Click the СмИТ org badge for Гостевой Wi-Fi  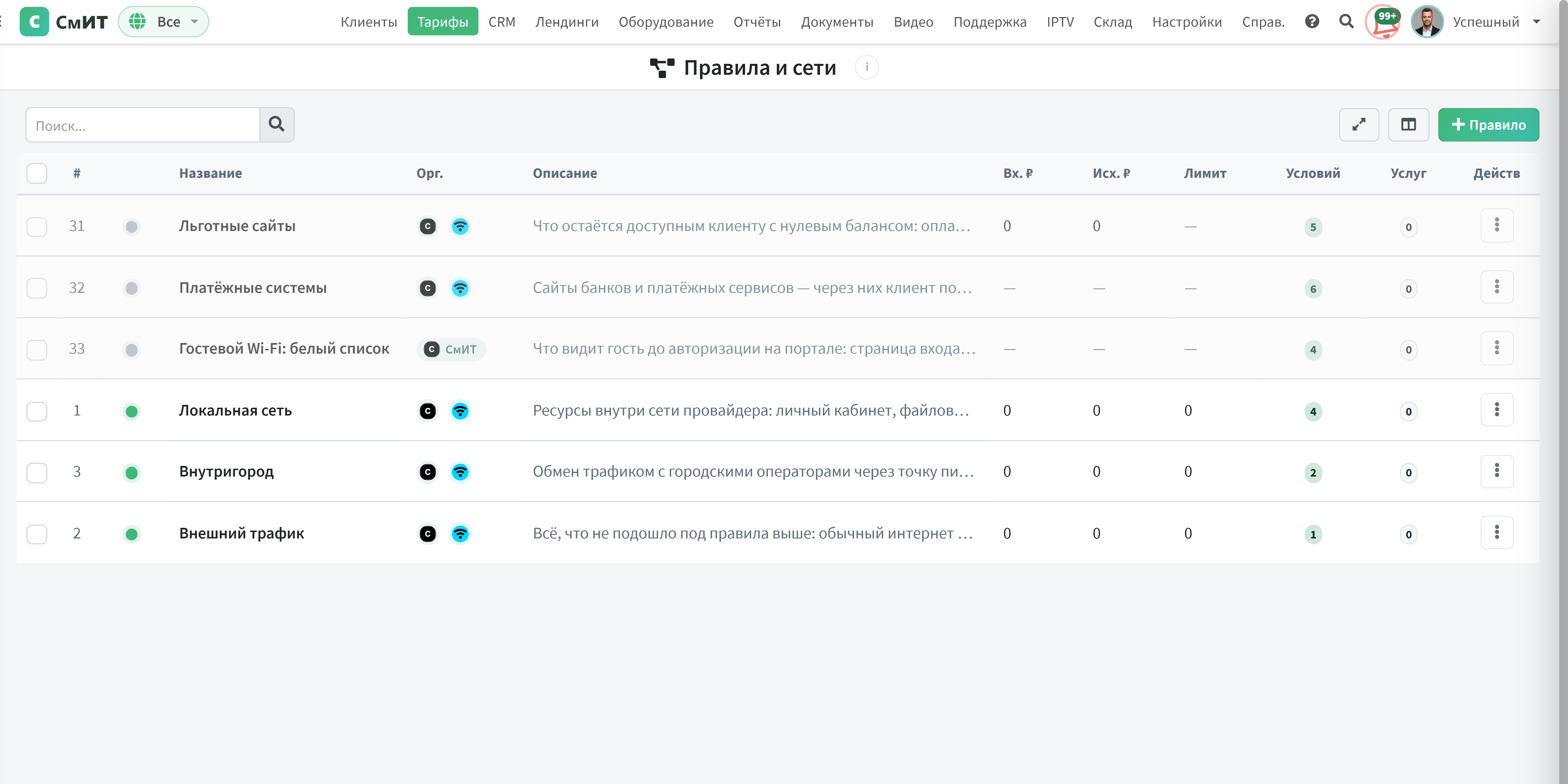[451, 349]
